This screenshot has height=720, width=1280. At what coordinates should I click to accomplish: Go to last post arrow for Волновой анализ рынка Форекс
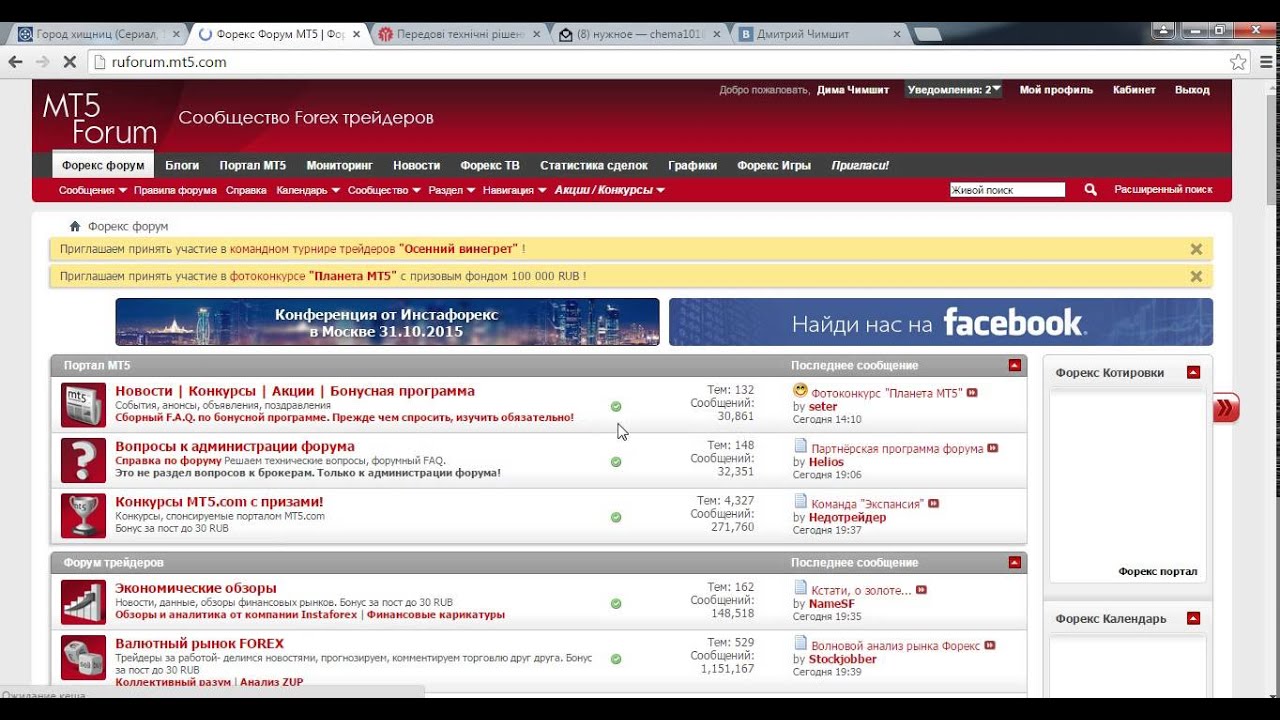pyautogui.click(x=990, y=646)
